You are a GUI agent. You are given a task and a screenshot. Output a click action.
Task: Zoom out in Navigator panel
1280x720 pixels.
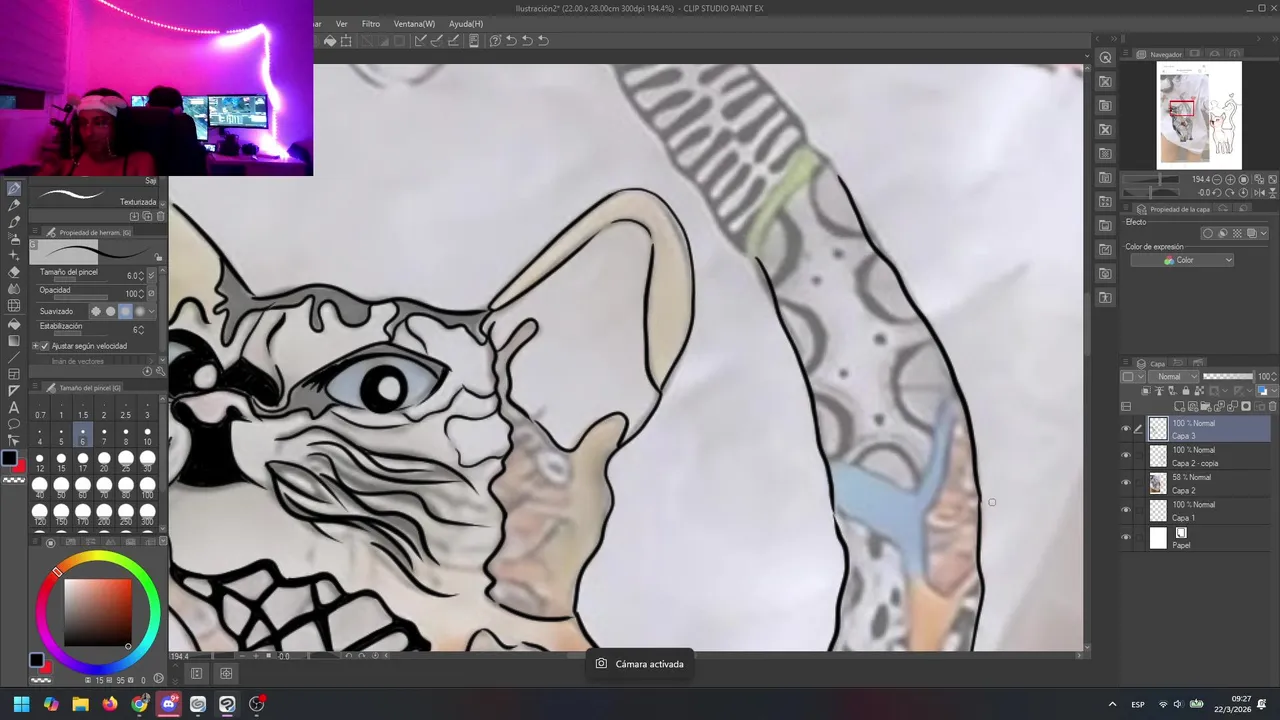pyautogui.click(x=1217, y=179)
